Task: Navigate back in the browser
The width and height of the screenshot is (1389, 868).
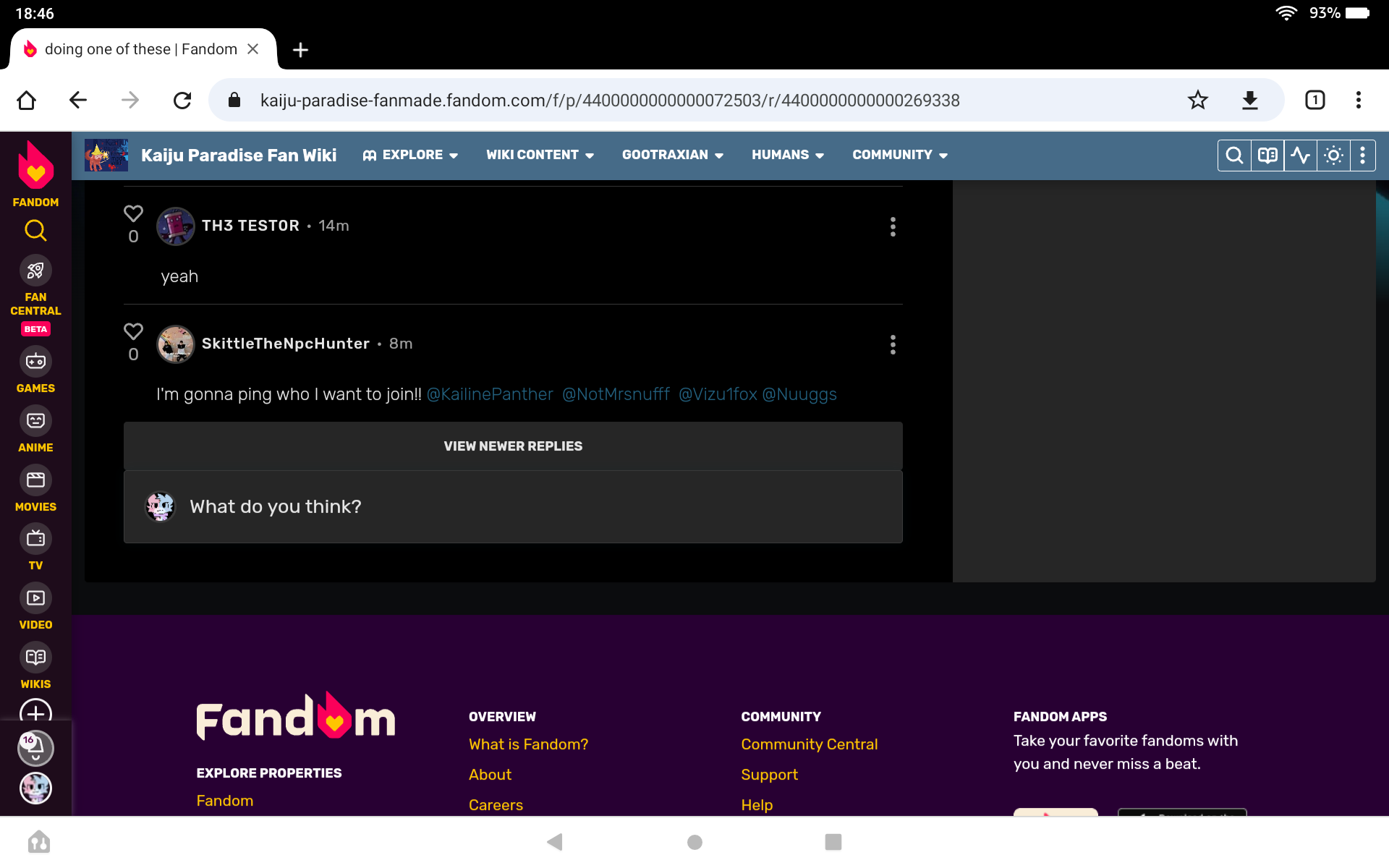Action: coord(78,100)
